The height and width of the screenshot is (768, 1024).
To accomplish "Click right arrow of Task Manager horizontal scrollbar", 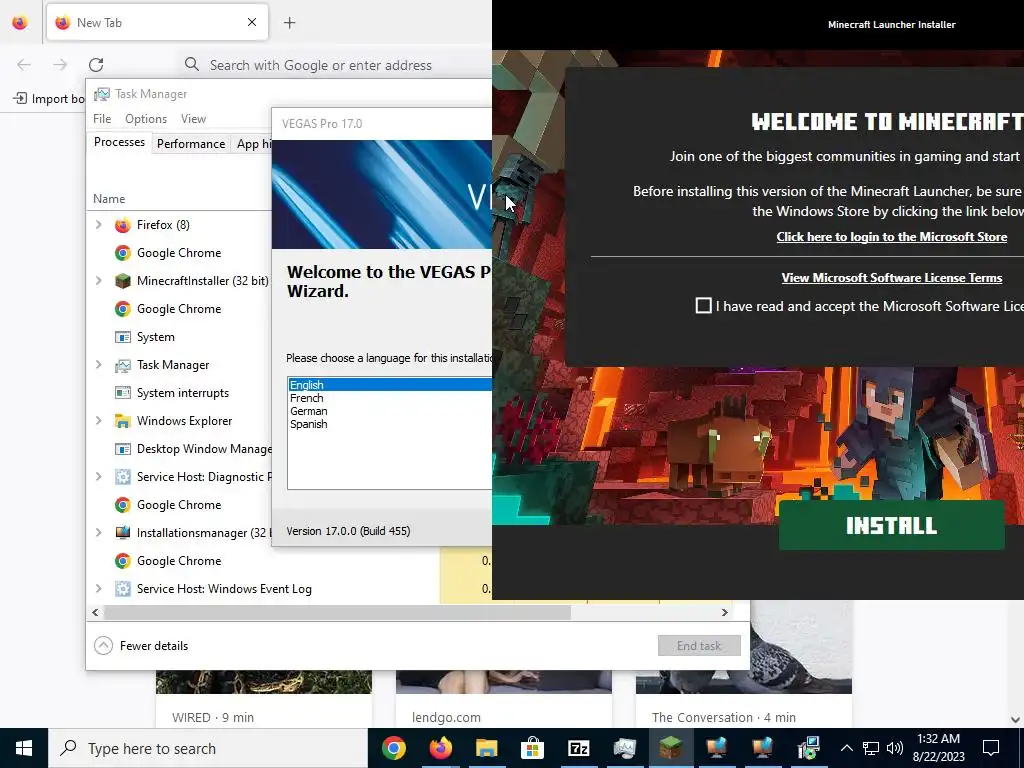I will 724,613.
